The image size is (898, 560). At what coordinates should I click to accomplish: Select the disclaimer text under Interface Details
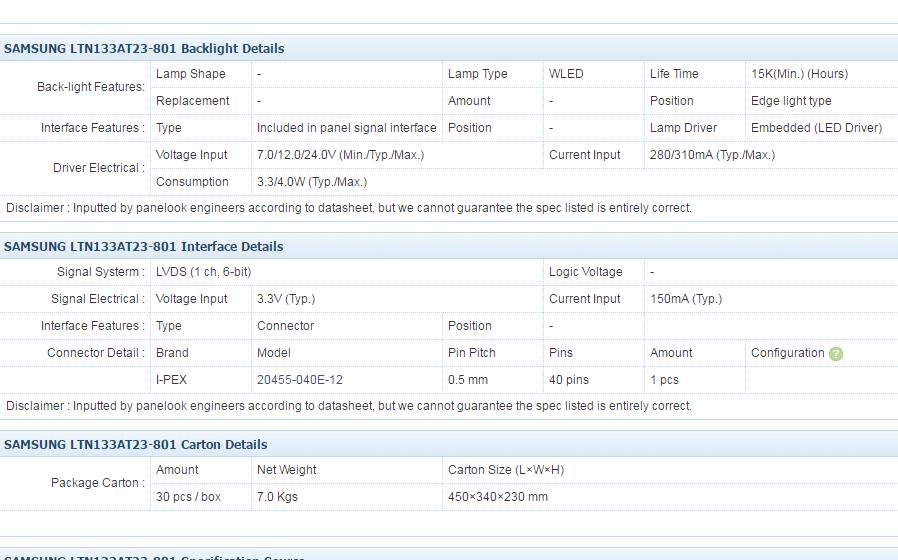pos(348,406)
